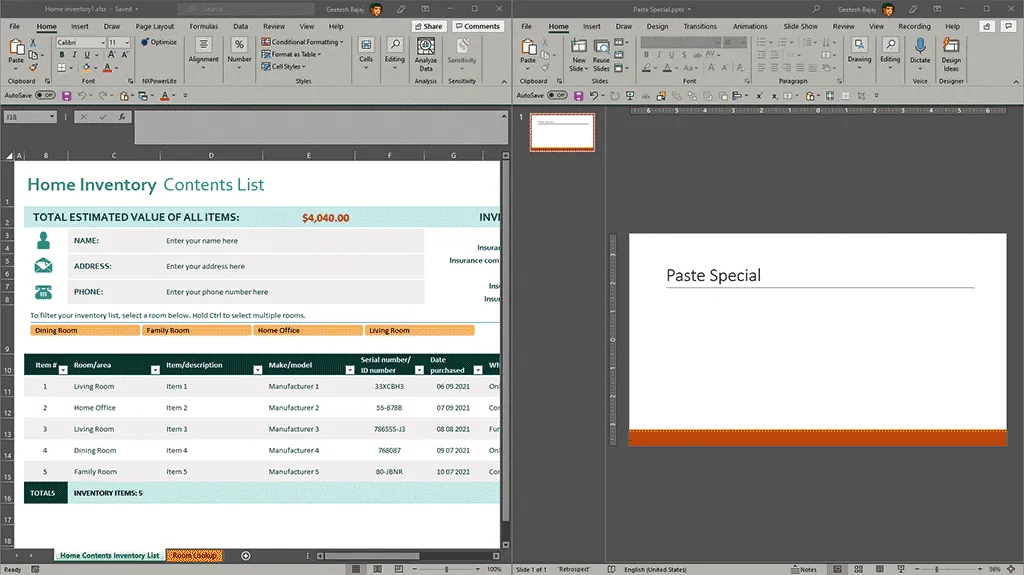Image resolution: width=1024 pixels, height=575 pixels.
Task: Open Item/description column filter dropdown
Action: pyautogui.click(x=257, y=370)
